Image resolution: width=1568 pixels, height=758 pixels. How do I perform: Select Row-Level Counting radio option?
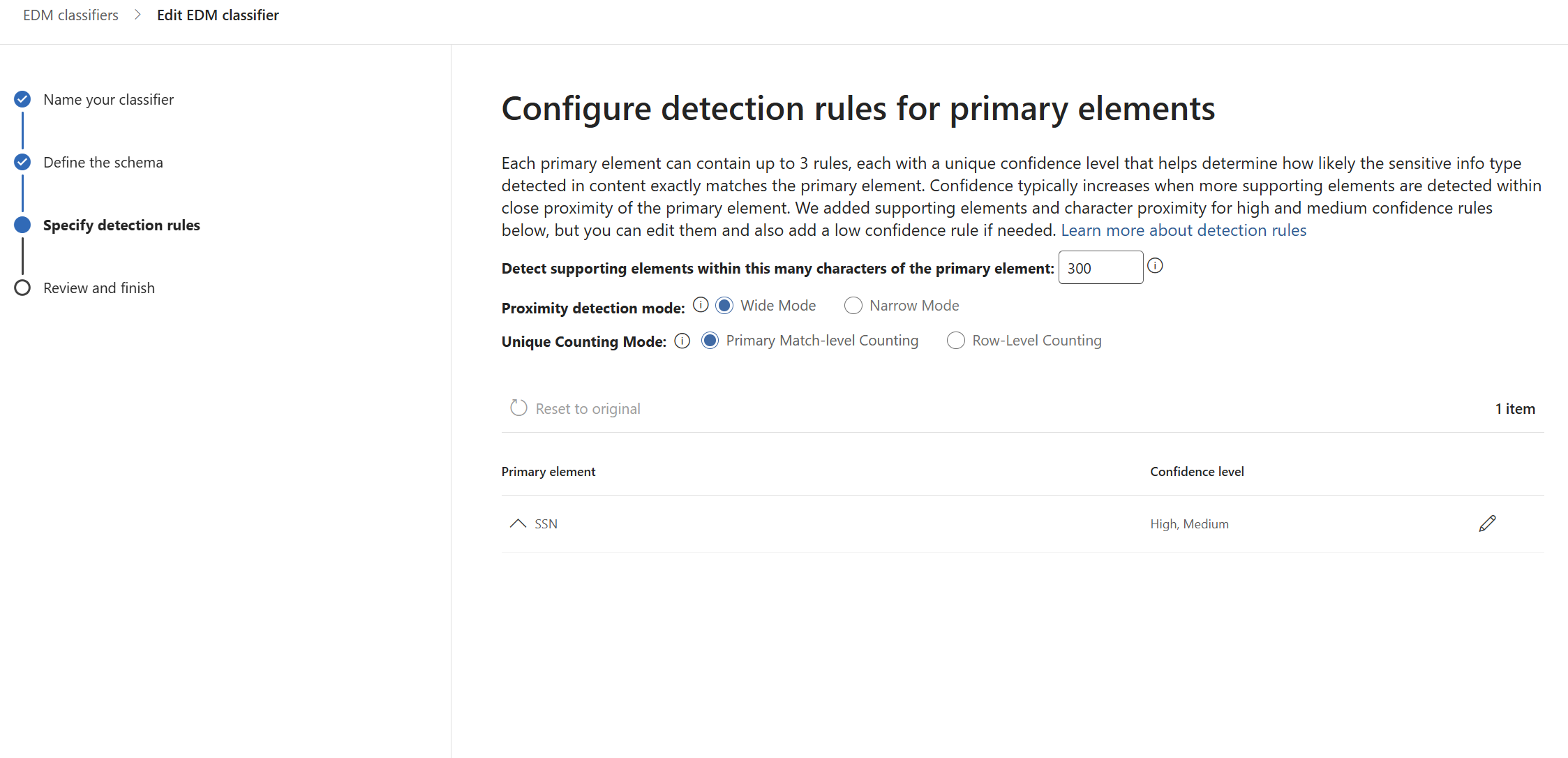click(955, 341)
